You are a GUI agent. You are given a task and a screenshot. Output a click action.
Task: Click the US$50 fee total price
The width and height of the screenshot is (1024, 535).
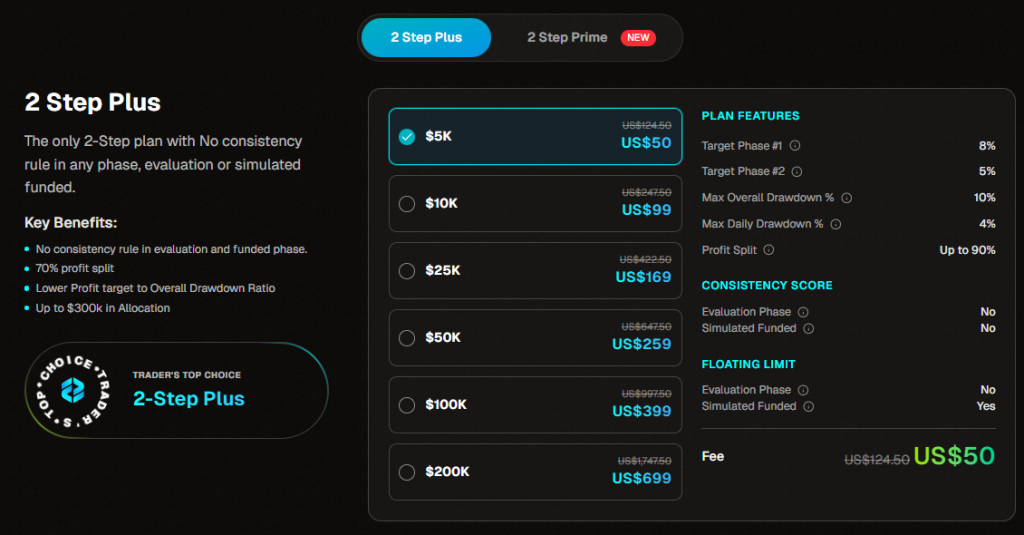tap(954, 457)
